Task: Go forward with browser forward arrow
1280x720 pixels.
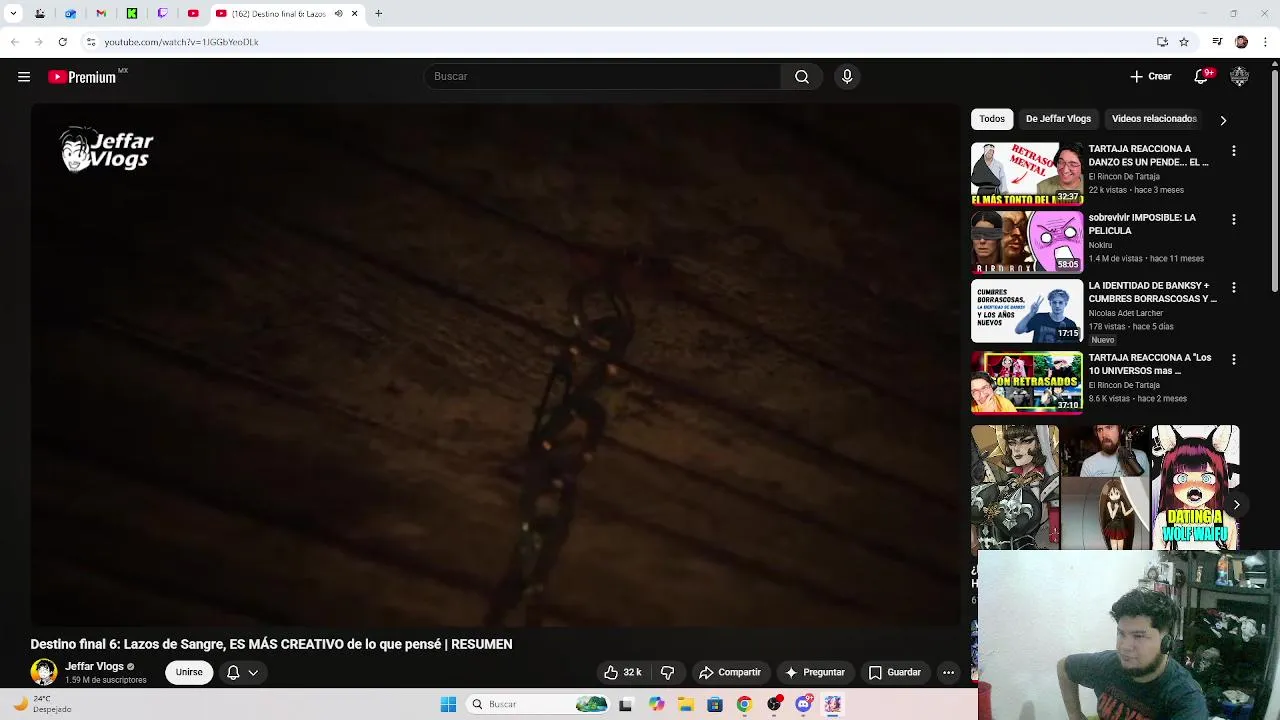Action: point(38,42)
